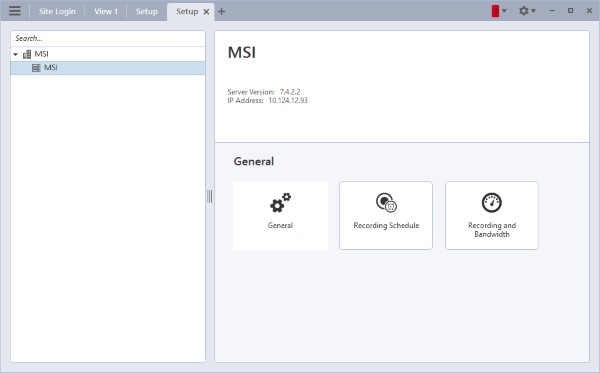Open the red alert indicator dropdown
This screenshot has width=600, height=373.
tap(499, 11)
